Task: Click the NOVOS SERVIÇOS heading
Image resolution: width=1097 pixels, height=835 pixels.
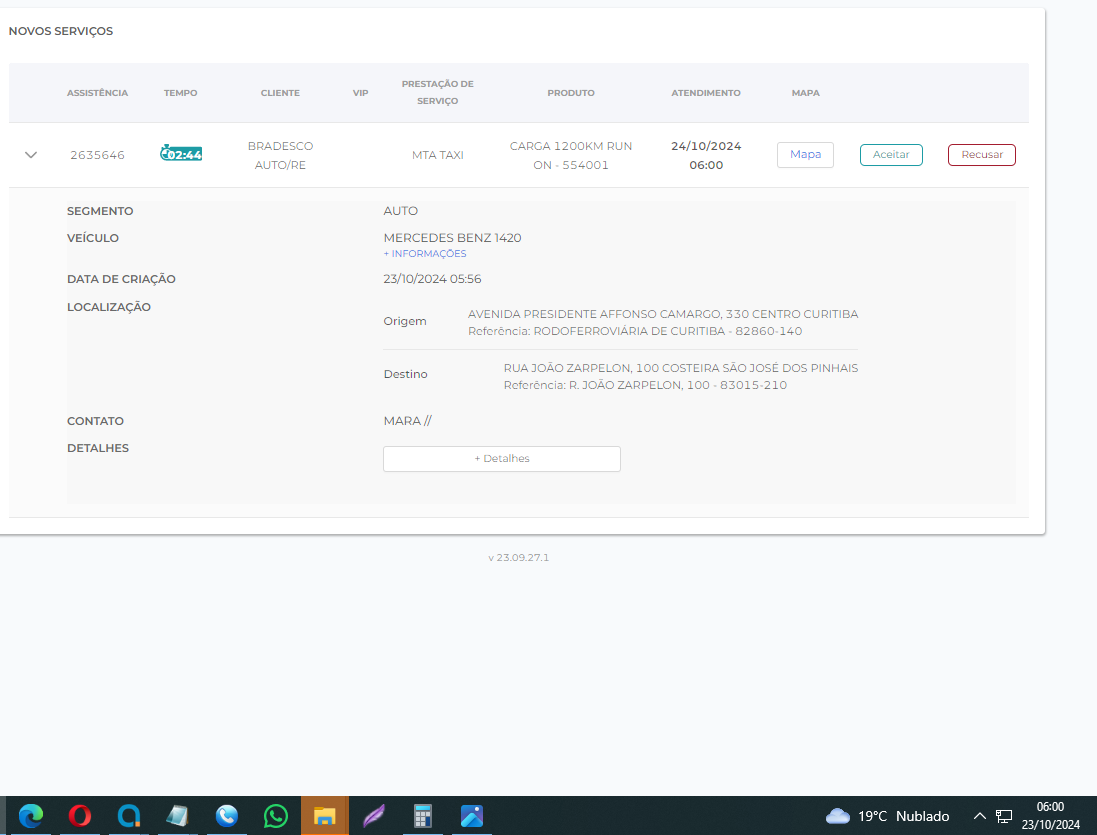Action: pos(61,31)
